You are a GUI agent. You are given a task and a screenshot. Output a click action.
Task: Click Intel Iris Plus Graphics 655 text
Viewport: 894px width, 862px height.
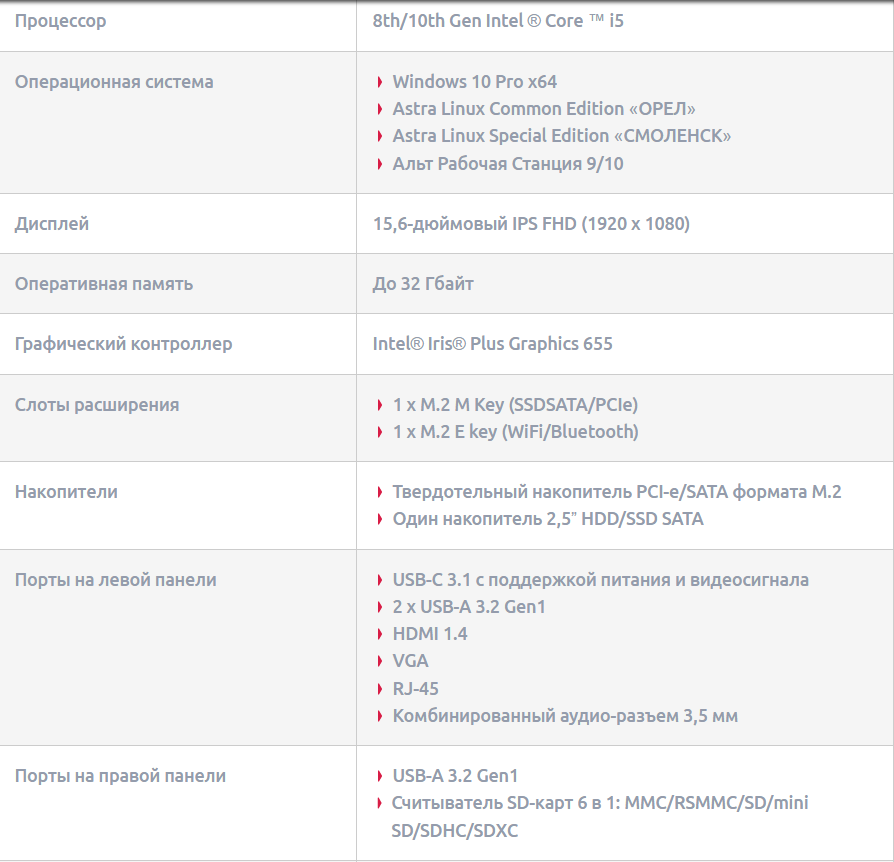tap(492, 344)
